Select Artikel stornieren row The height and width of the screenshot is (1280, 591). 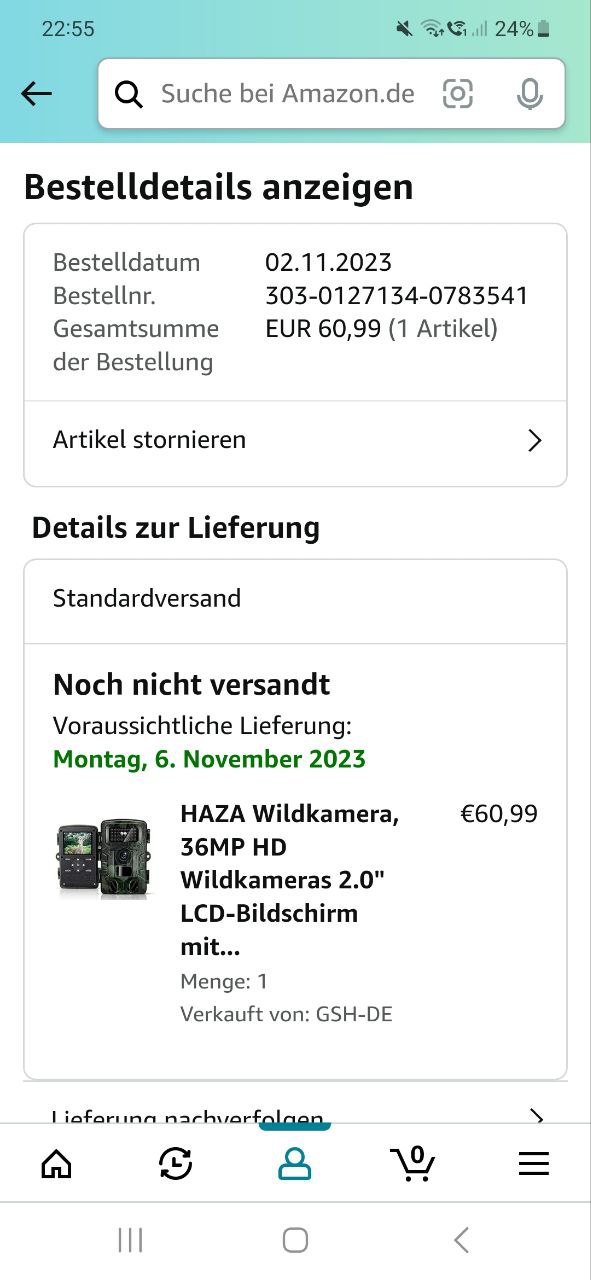point(295,440)
